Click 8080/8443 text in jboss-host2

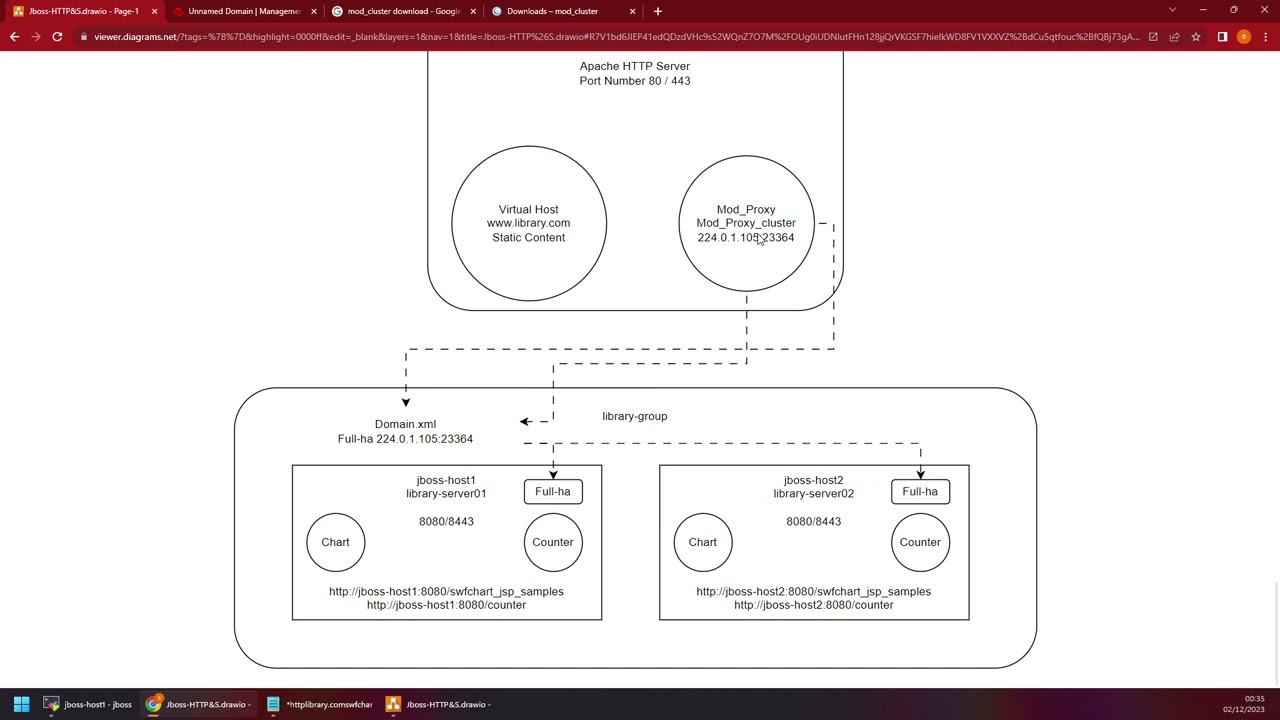coord(813,521)
